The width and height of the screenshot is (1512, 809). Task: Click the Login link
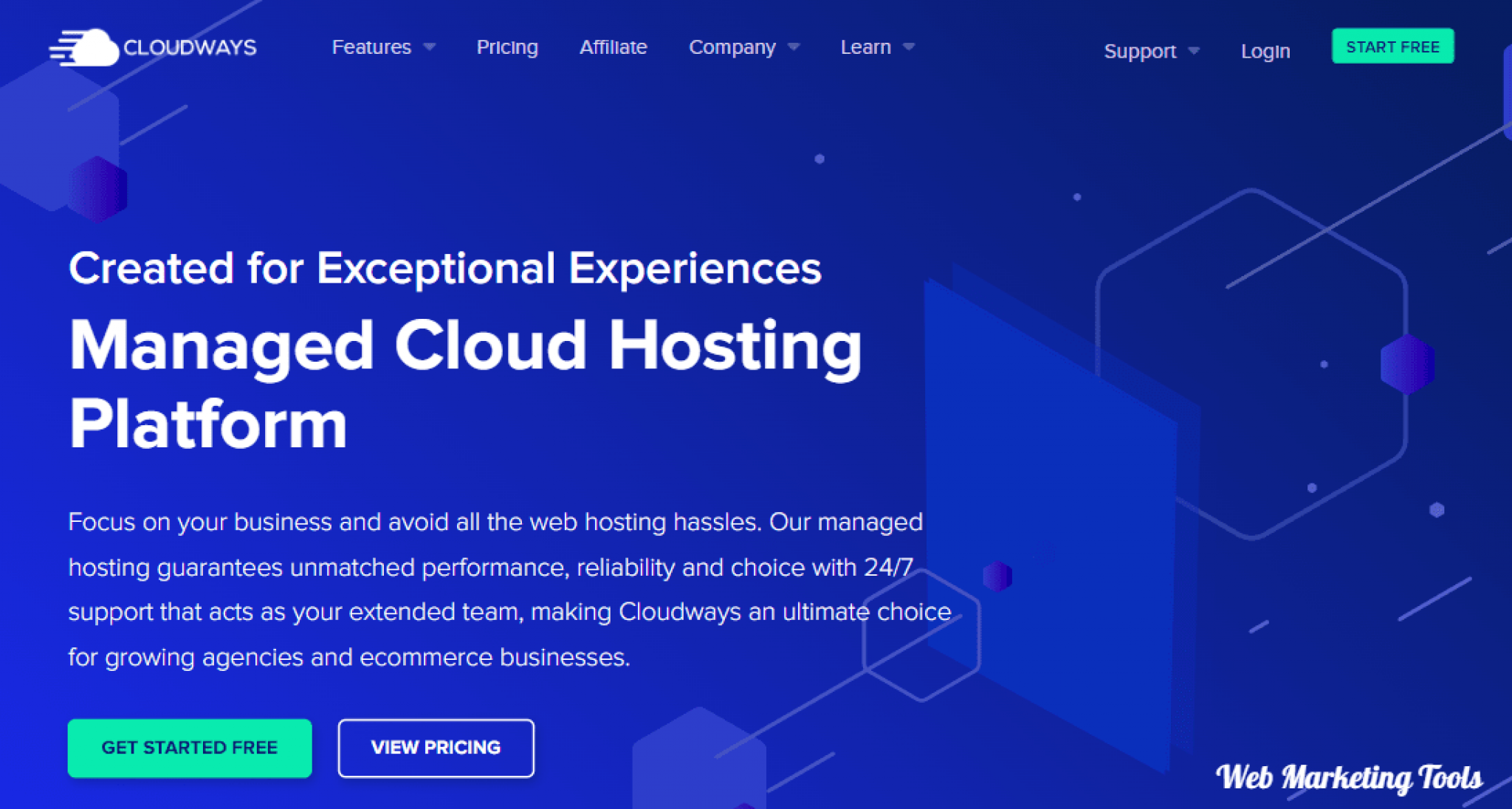coord(1265,51)
